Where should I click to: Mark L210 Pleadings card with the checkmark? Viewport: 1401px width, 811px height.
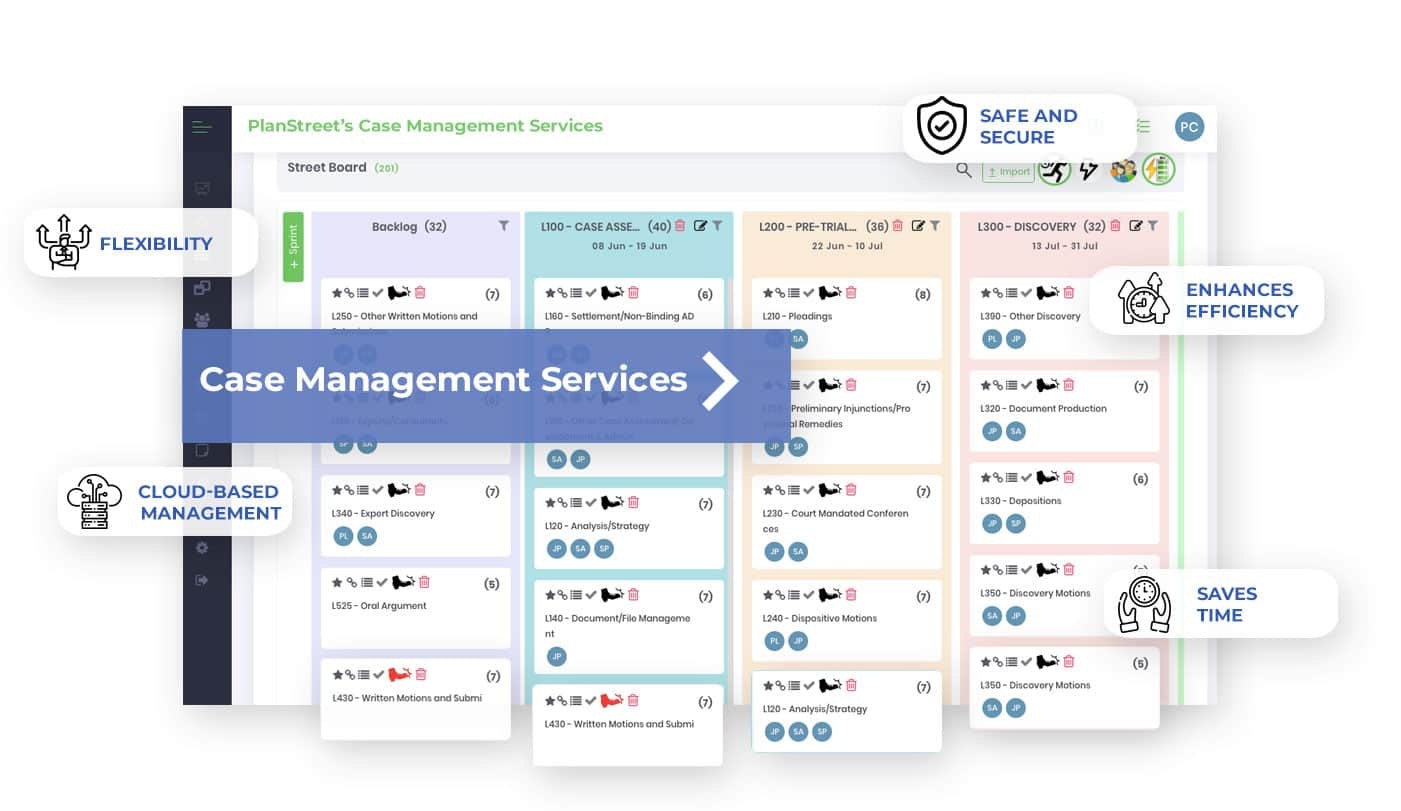pos(808,293)
